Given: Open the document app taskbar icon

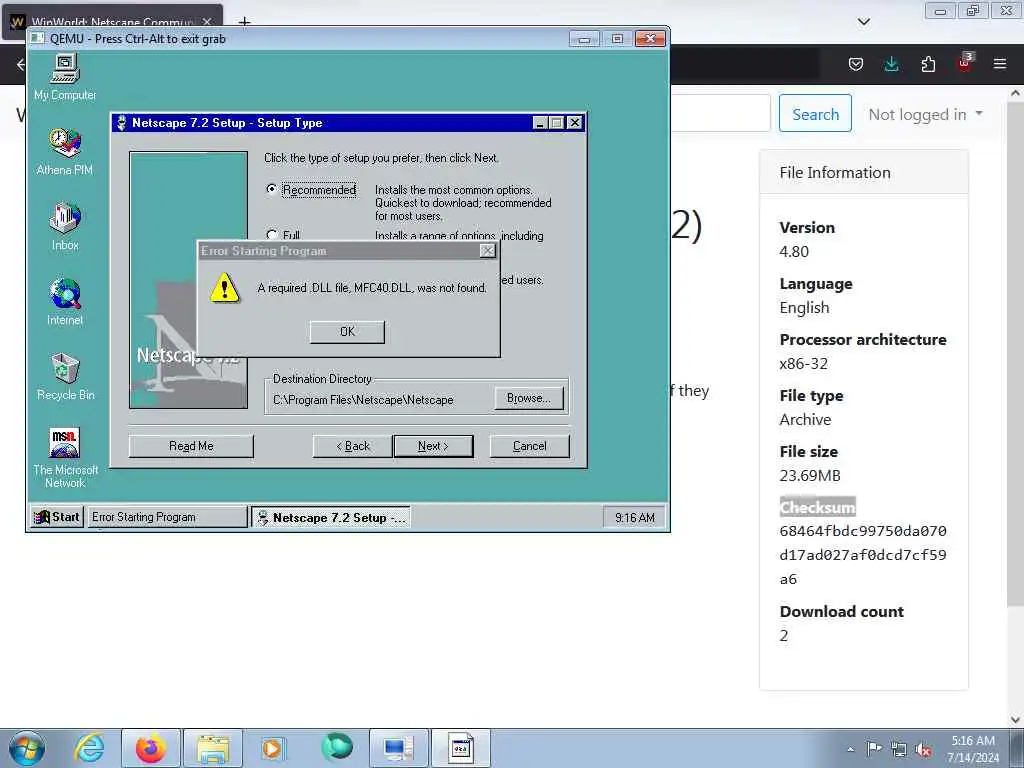Looking at the screenshot, I should coord(460,748).
